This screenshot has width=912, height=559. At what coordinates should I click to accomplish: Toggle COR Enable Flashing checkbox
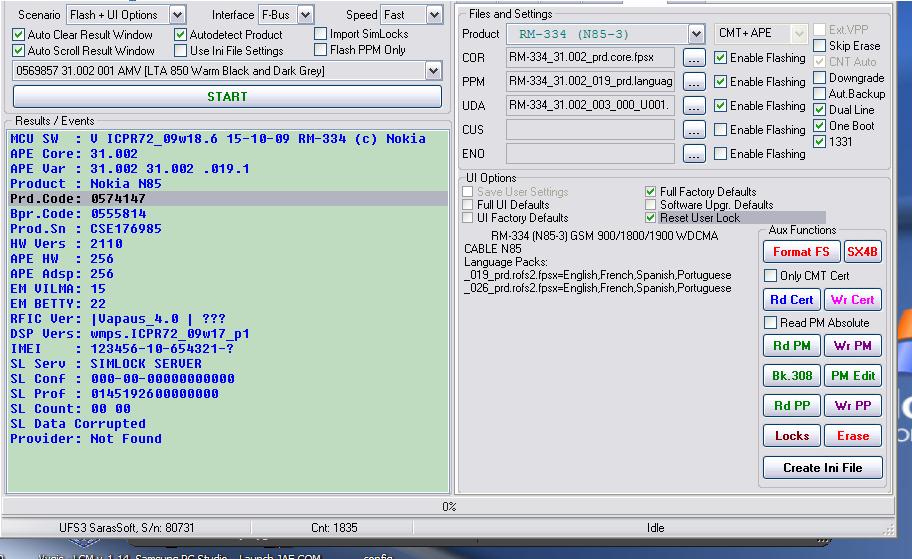click(x=721, y=58)
